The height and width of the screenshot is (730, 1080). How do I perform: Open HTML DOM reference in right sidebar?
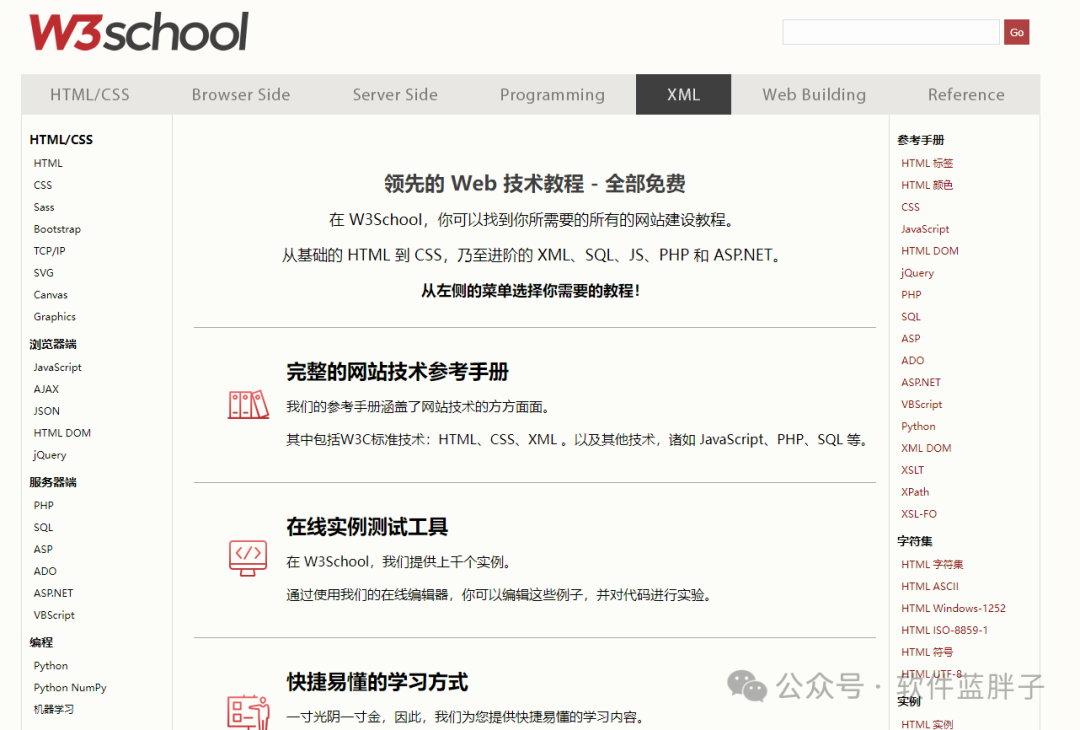click(x=930, y=251)
